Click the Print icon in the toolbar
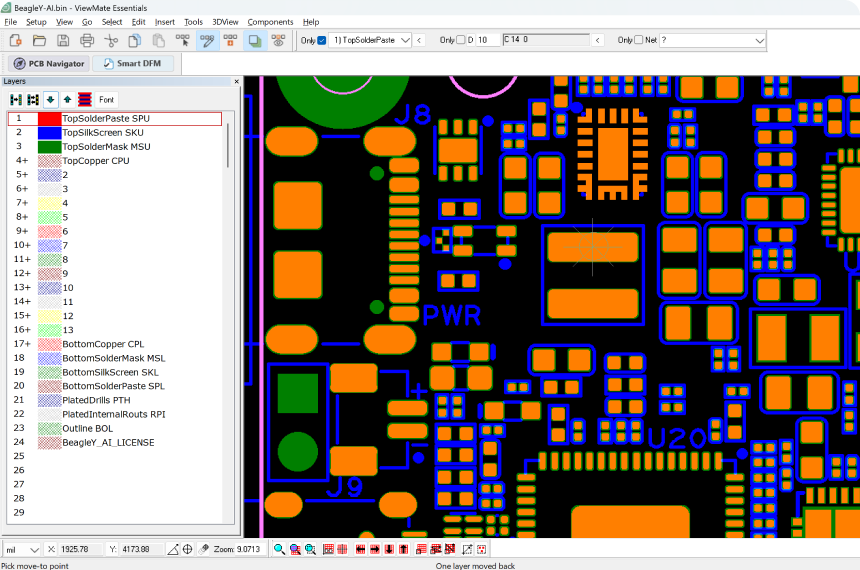Viewport: 860px width, 570px height. [x=87, y=41]
